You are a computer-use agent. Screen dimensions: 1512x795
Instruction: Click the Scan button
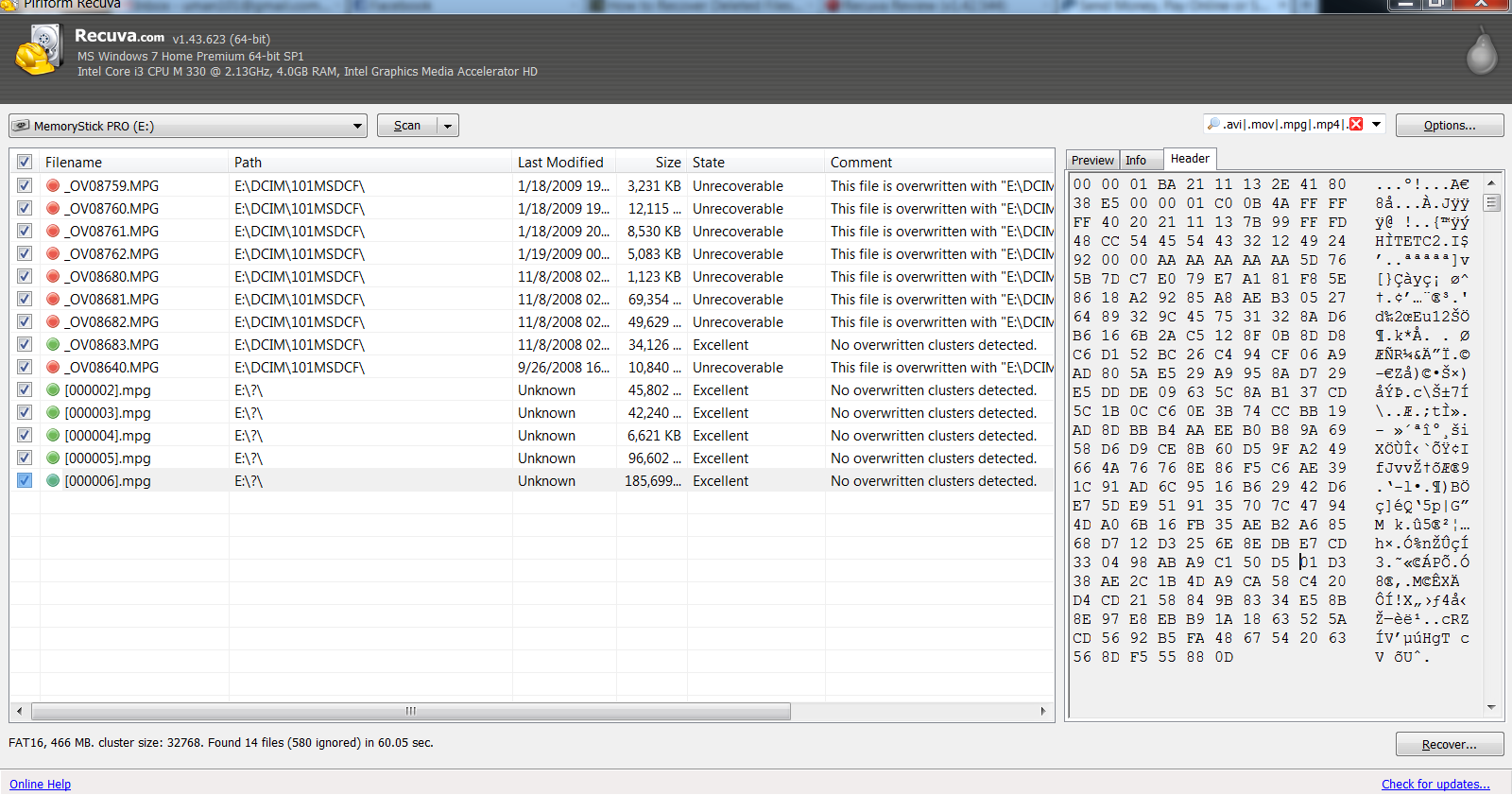coord(407,126)
